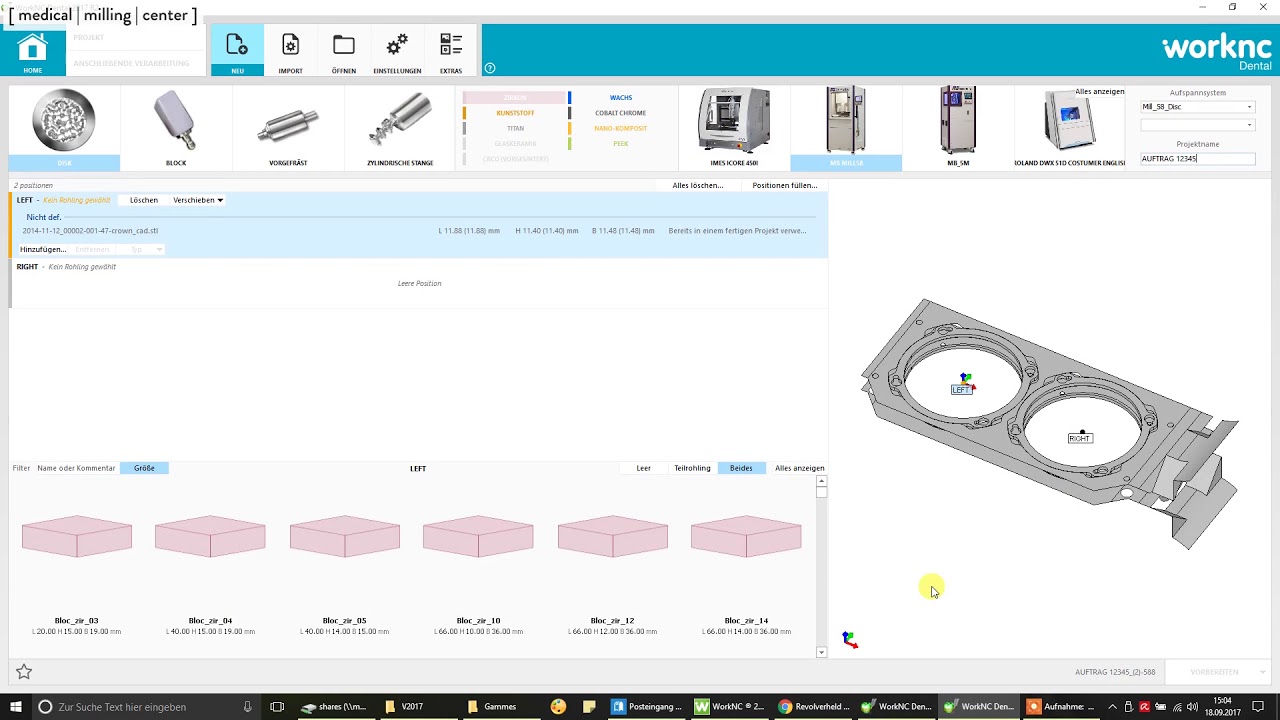Open the Öffnen folder icon

click(344, 52)
